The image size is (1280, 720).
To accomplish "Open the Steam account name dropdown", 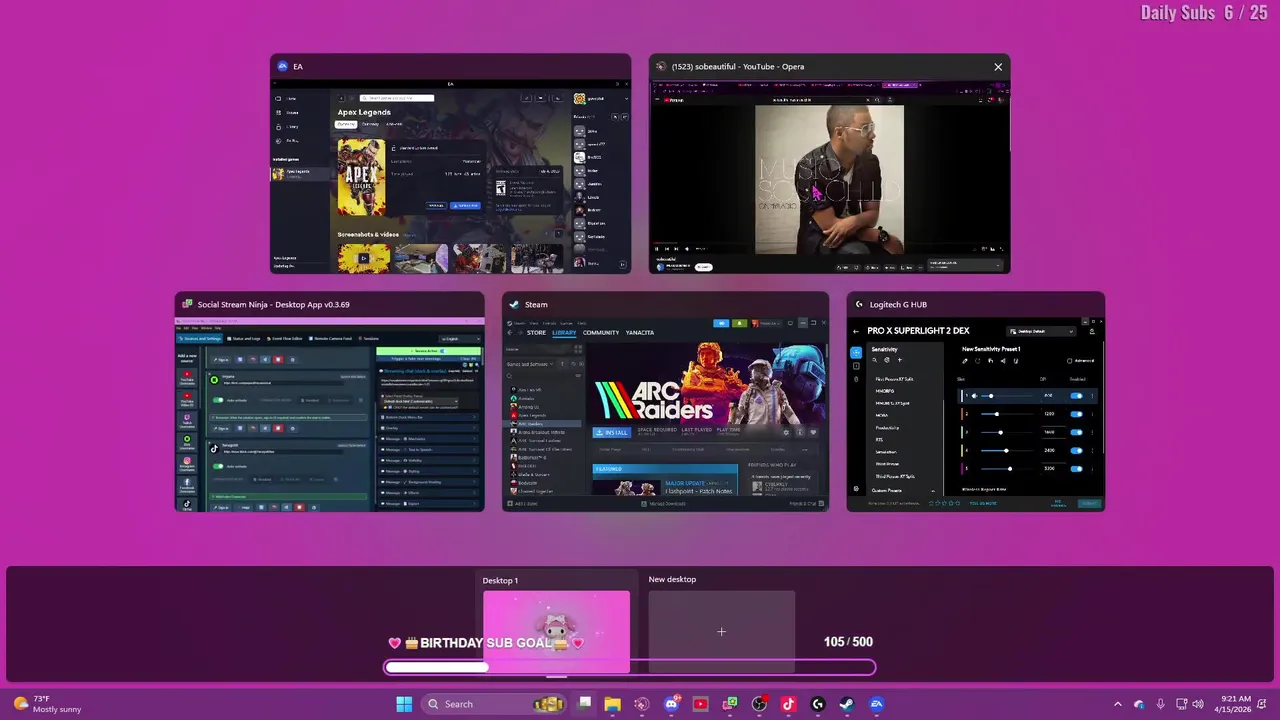I will coord(766,323).
